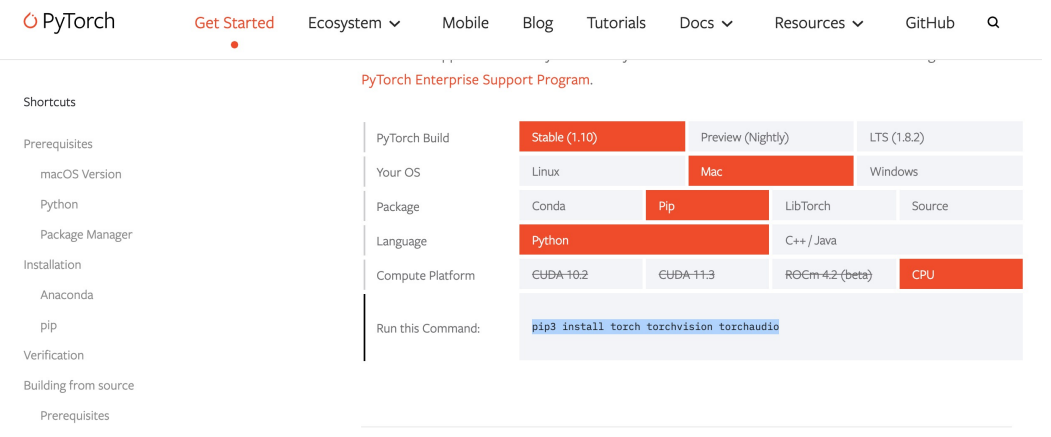The height and width of the screenshot is (437, 1051).
Task: Open the search magnifier icon
Action: (993, 23)
